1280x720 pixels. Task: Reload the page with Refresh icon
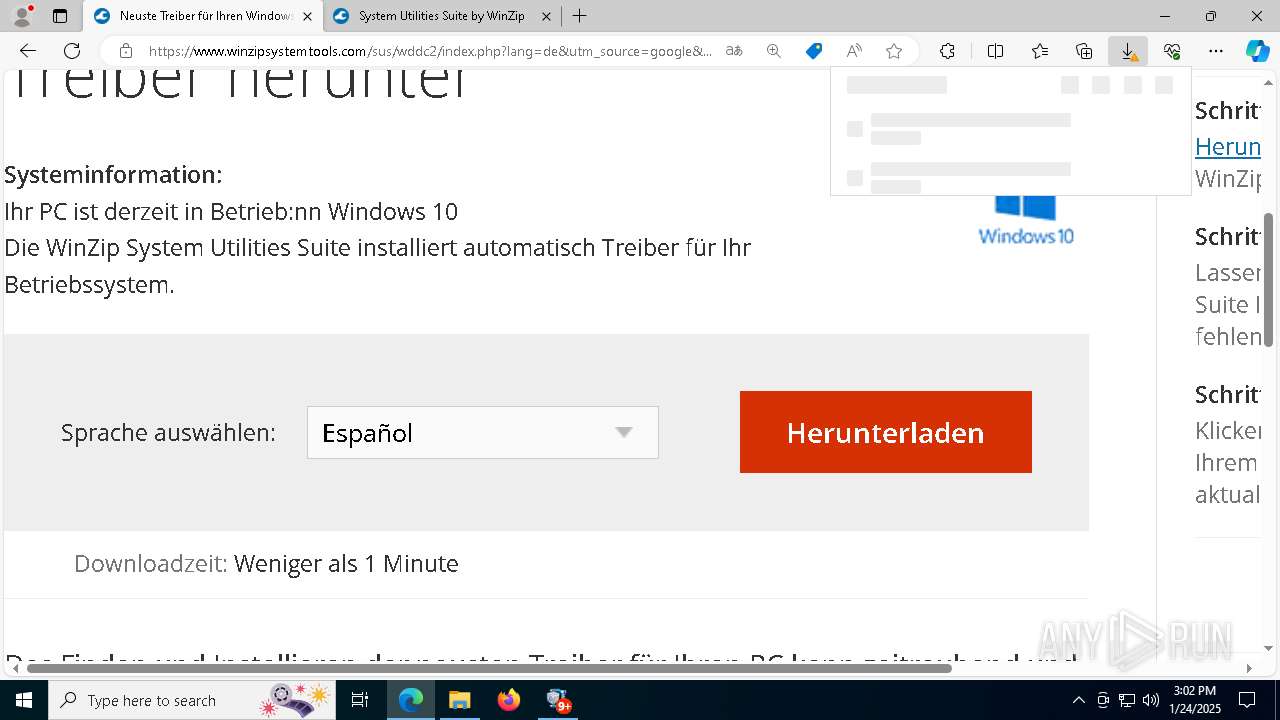72,51
